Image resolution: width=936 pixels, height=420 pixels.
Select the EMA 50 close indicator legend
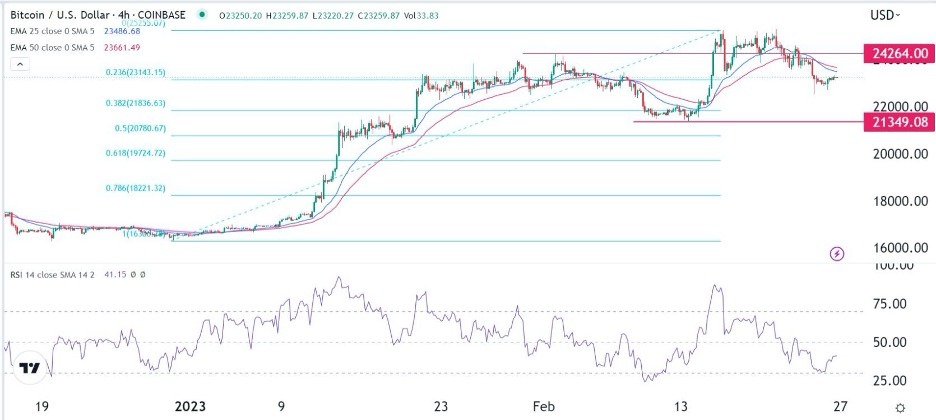coord(54,47)
